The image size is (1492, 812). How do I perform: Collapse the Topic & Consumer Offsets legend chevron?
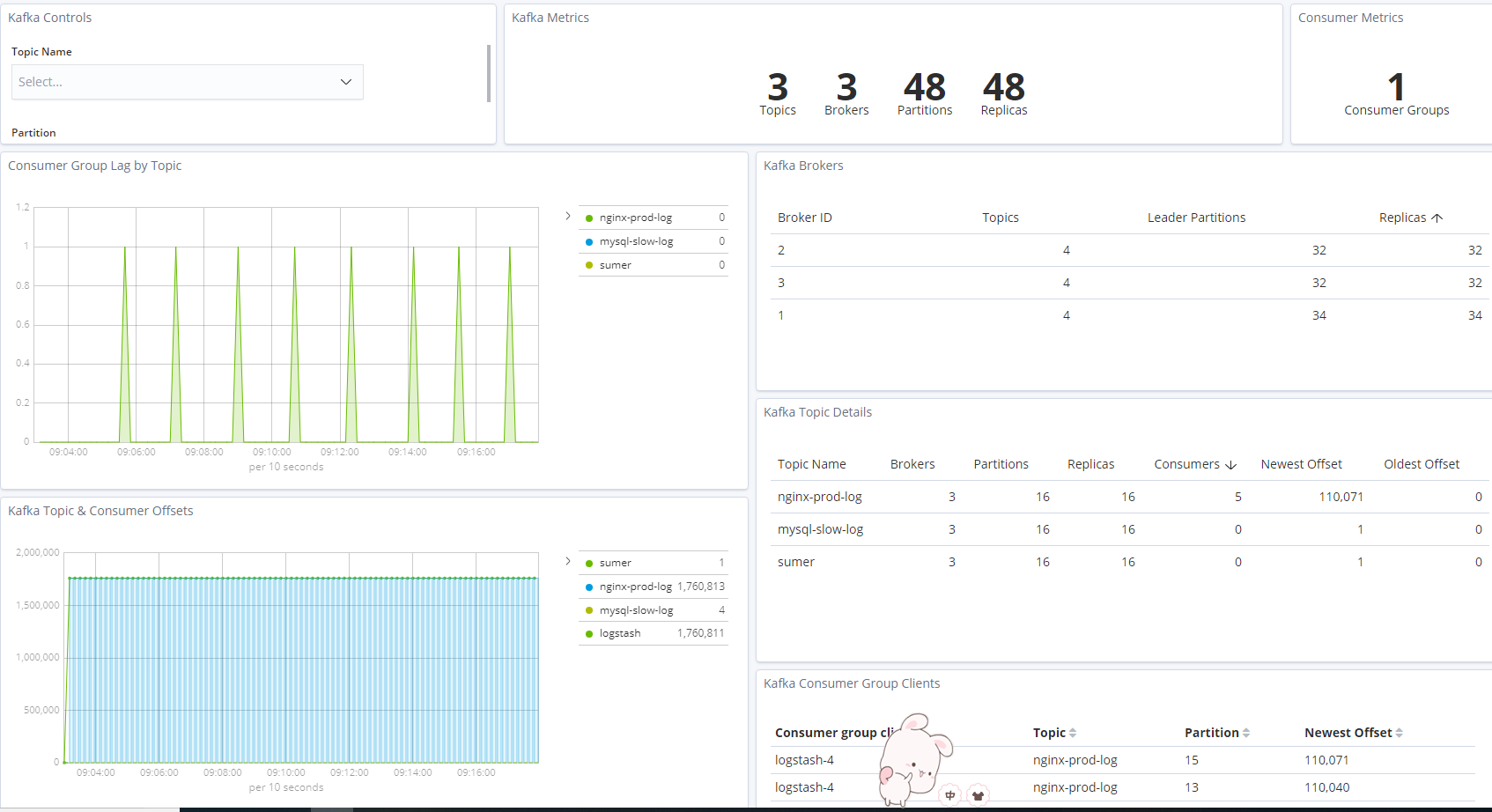[x=568, y=561]
